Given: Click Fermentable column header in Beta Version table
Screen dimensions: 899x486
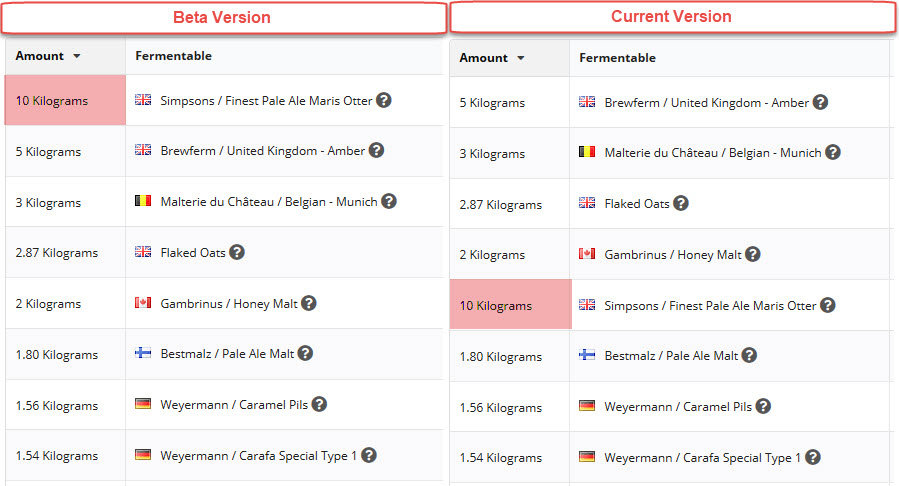Looking at the screenshot, I should [x=174, y=56].
